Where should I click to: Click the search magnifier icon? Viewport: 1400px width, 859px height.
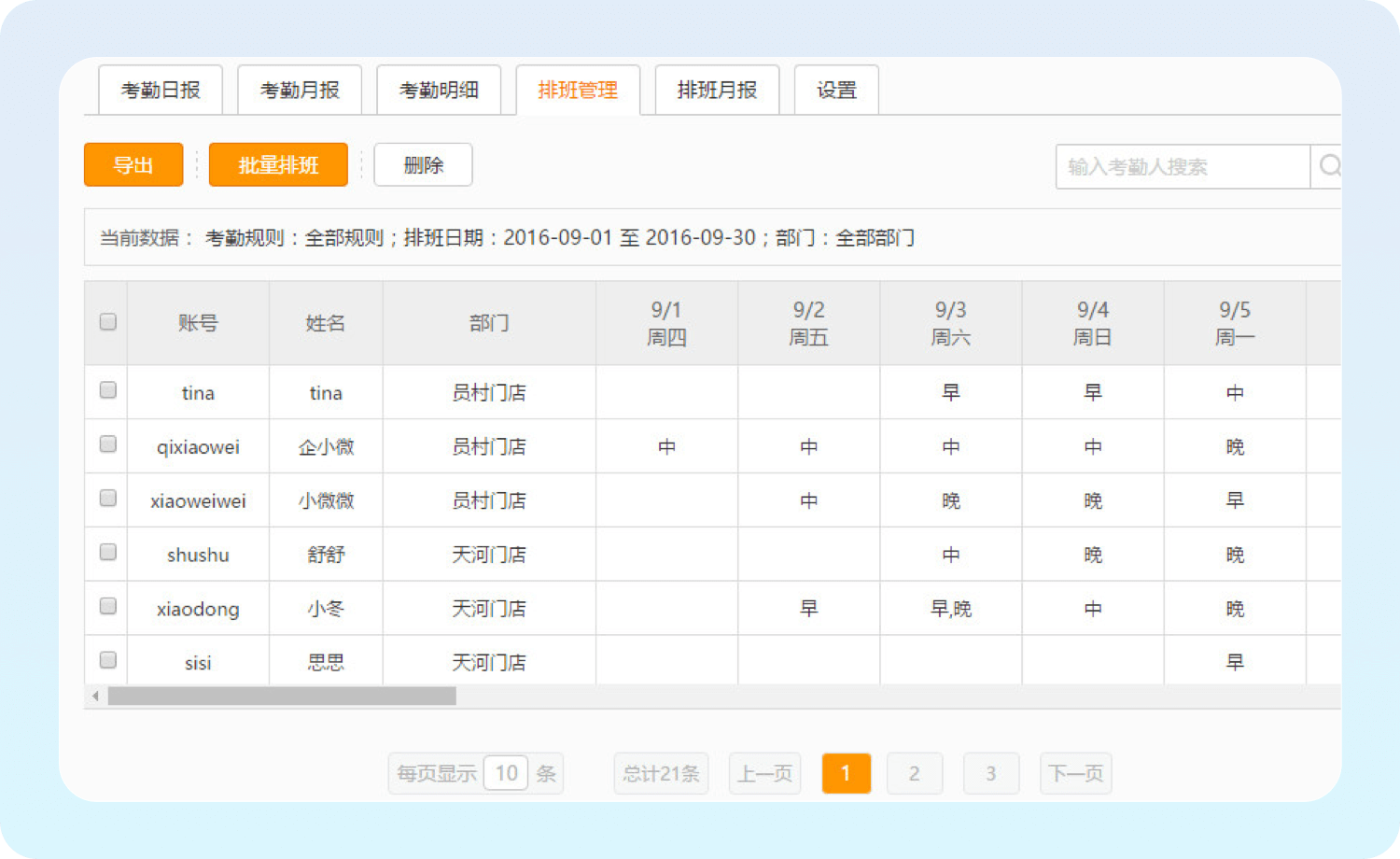(x=1328, y=166)
